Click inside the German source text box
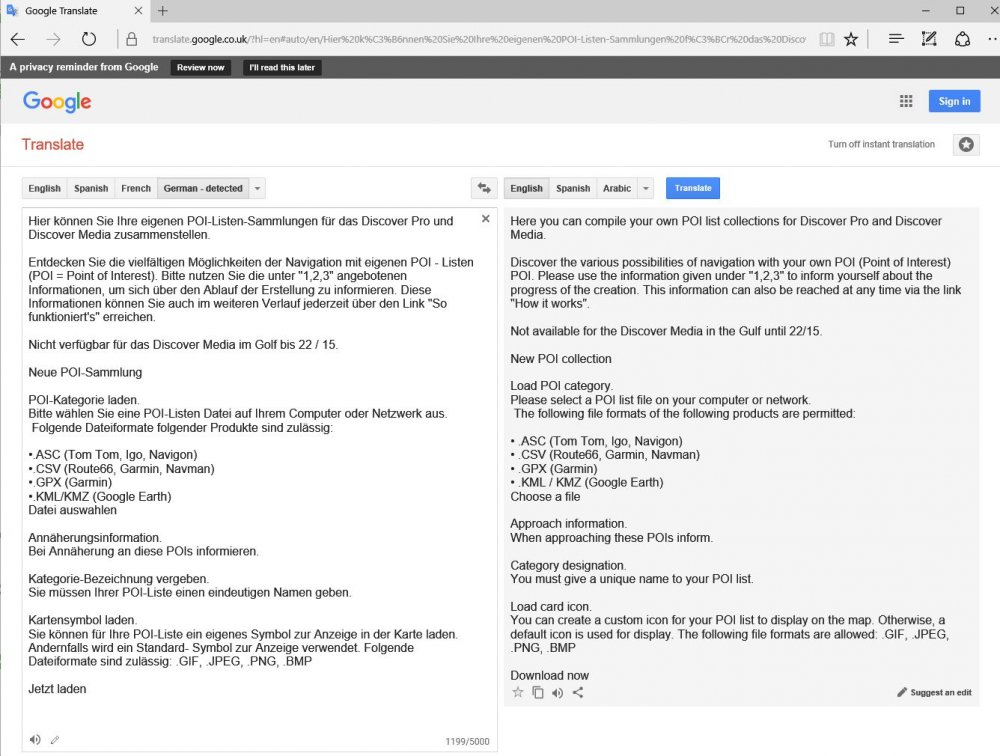The image size is (1000, 756). point(260,480)
